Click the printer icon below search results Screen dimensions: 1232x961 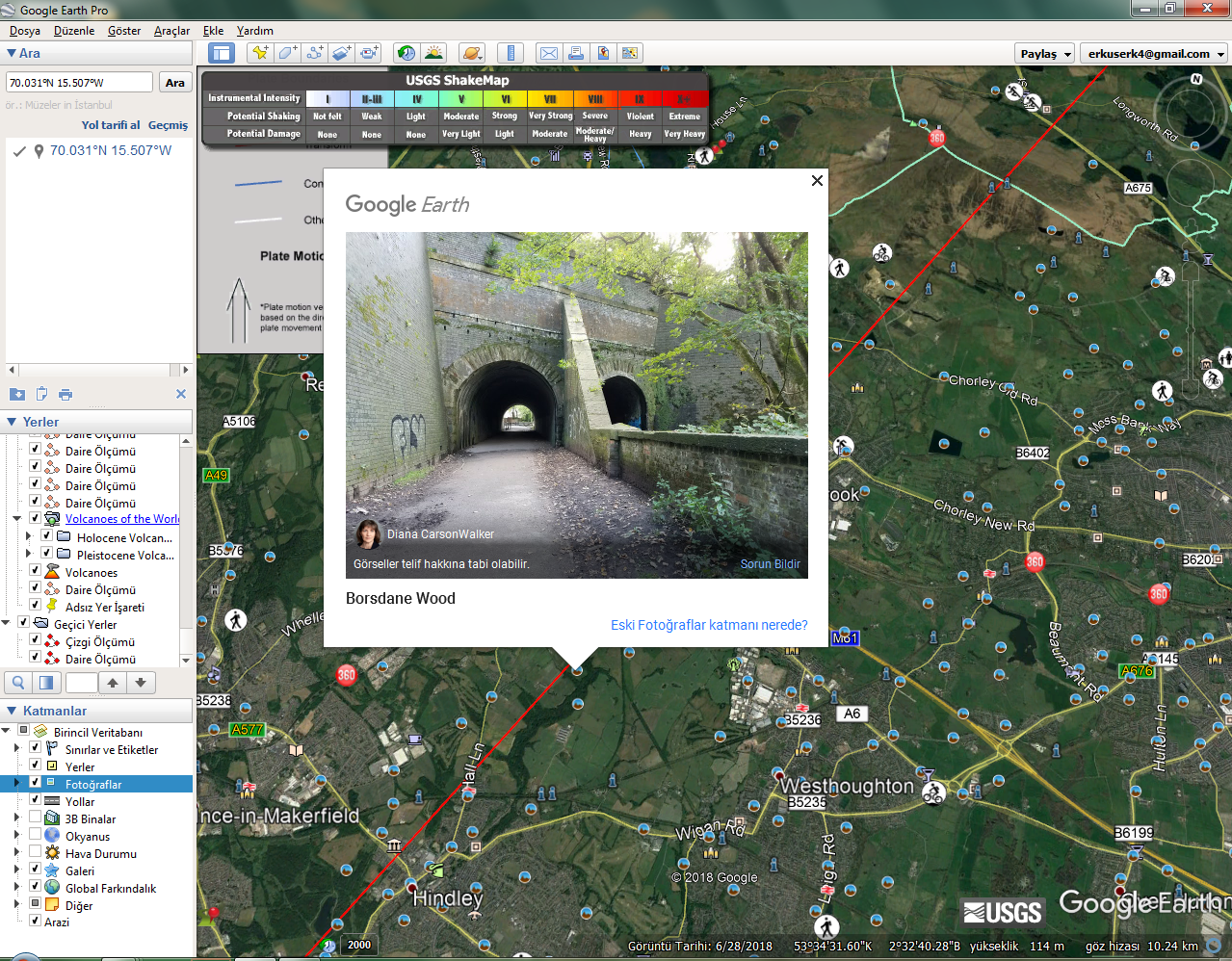coord(66,394)
